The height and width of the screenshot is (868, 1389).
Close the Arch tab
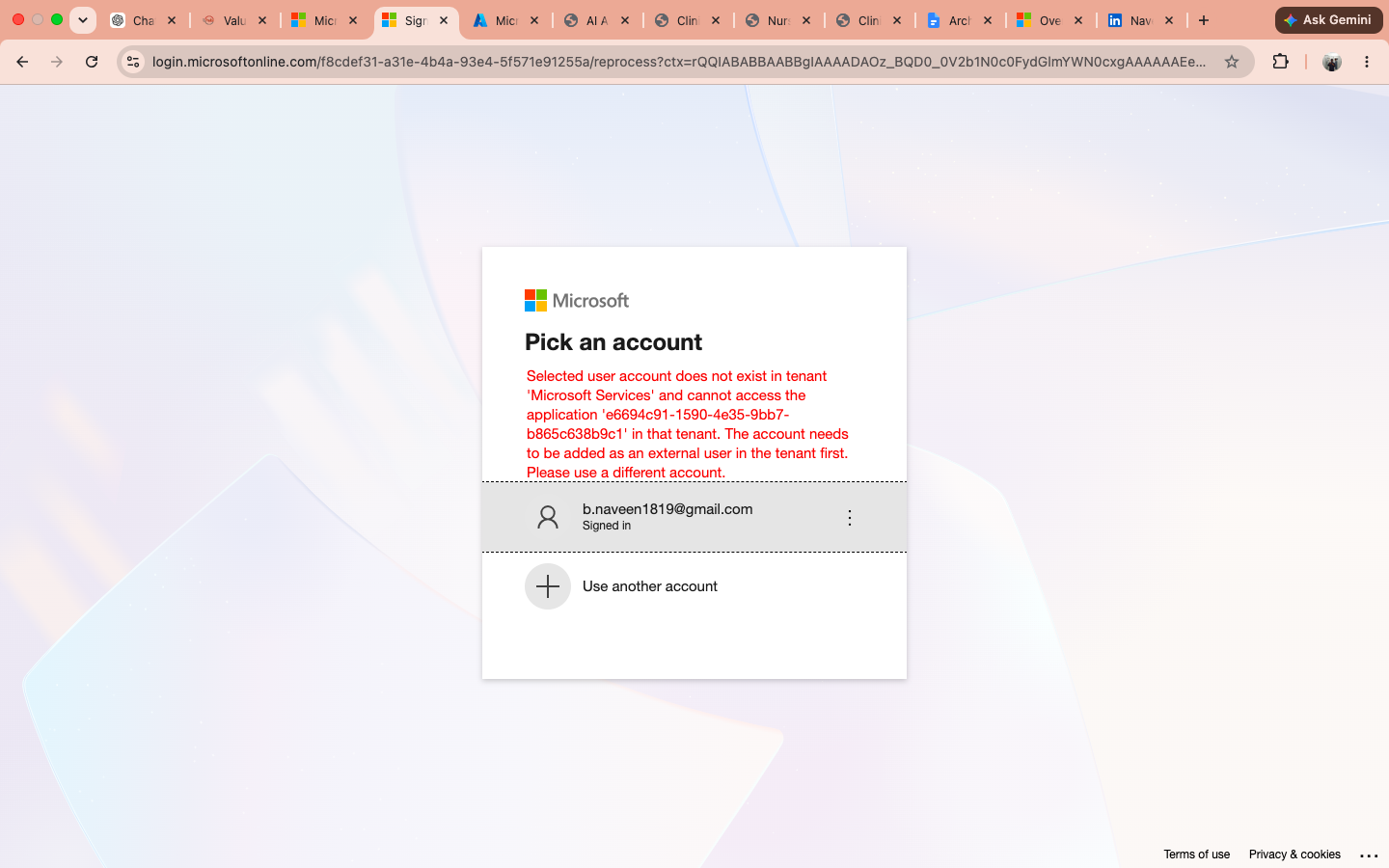(x=988, y=20)
